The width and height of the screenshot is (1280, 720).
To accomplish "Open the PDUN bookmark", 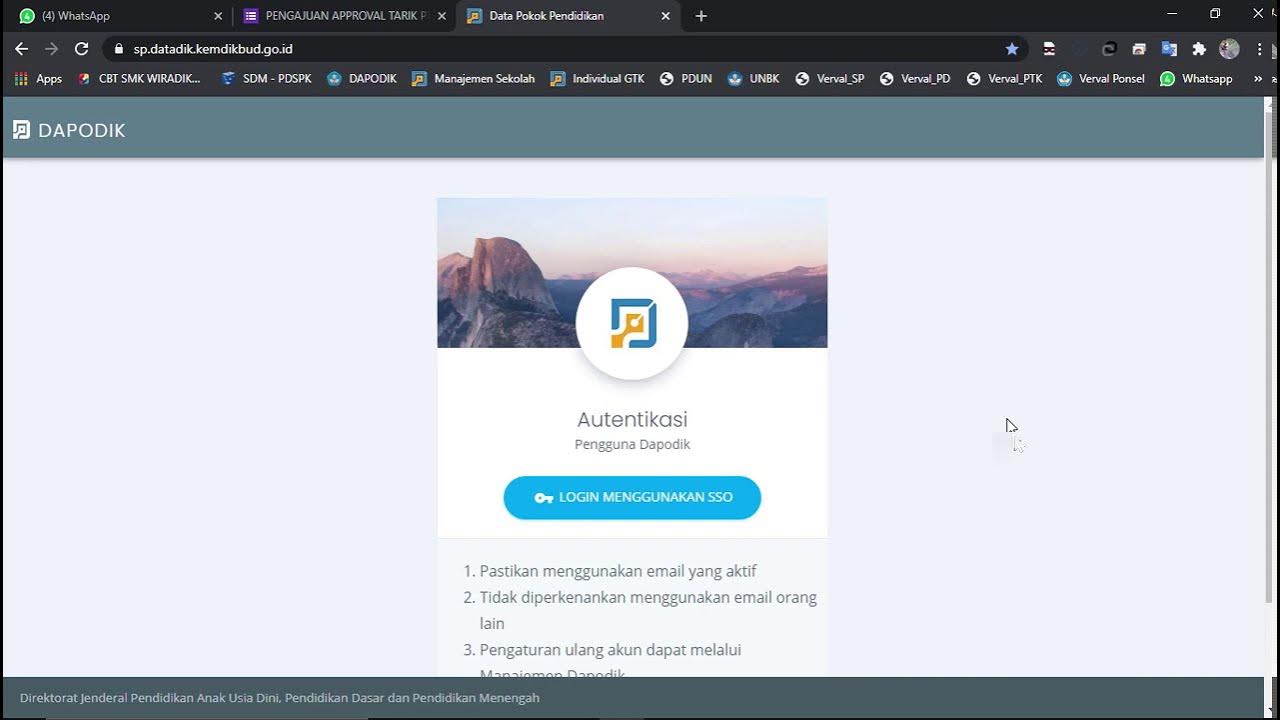I will (x=686, y=78).
